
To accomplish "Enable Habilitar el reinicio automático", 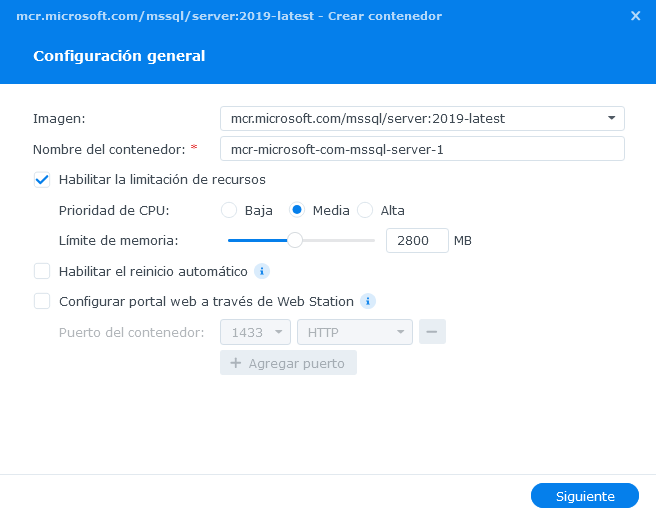I will [42, 271].
